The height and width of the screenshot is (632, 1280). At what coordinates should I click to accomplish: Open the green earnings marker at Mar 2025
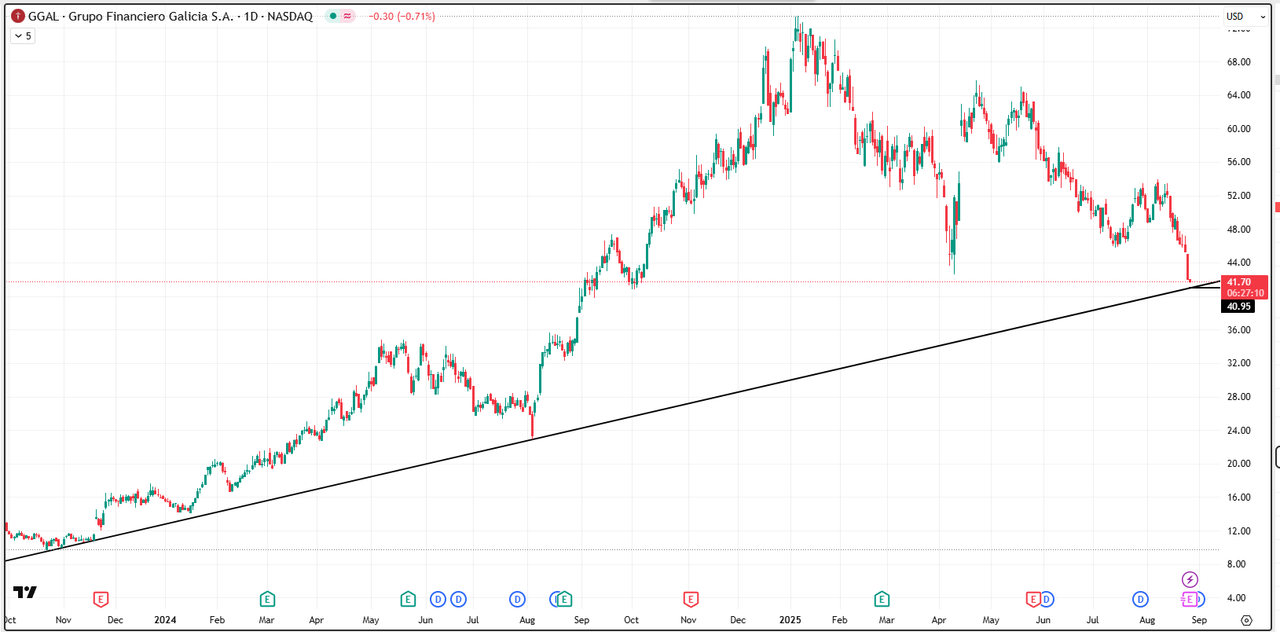tap(882, 599)
